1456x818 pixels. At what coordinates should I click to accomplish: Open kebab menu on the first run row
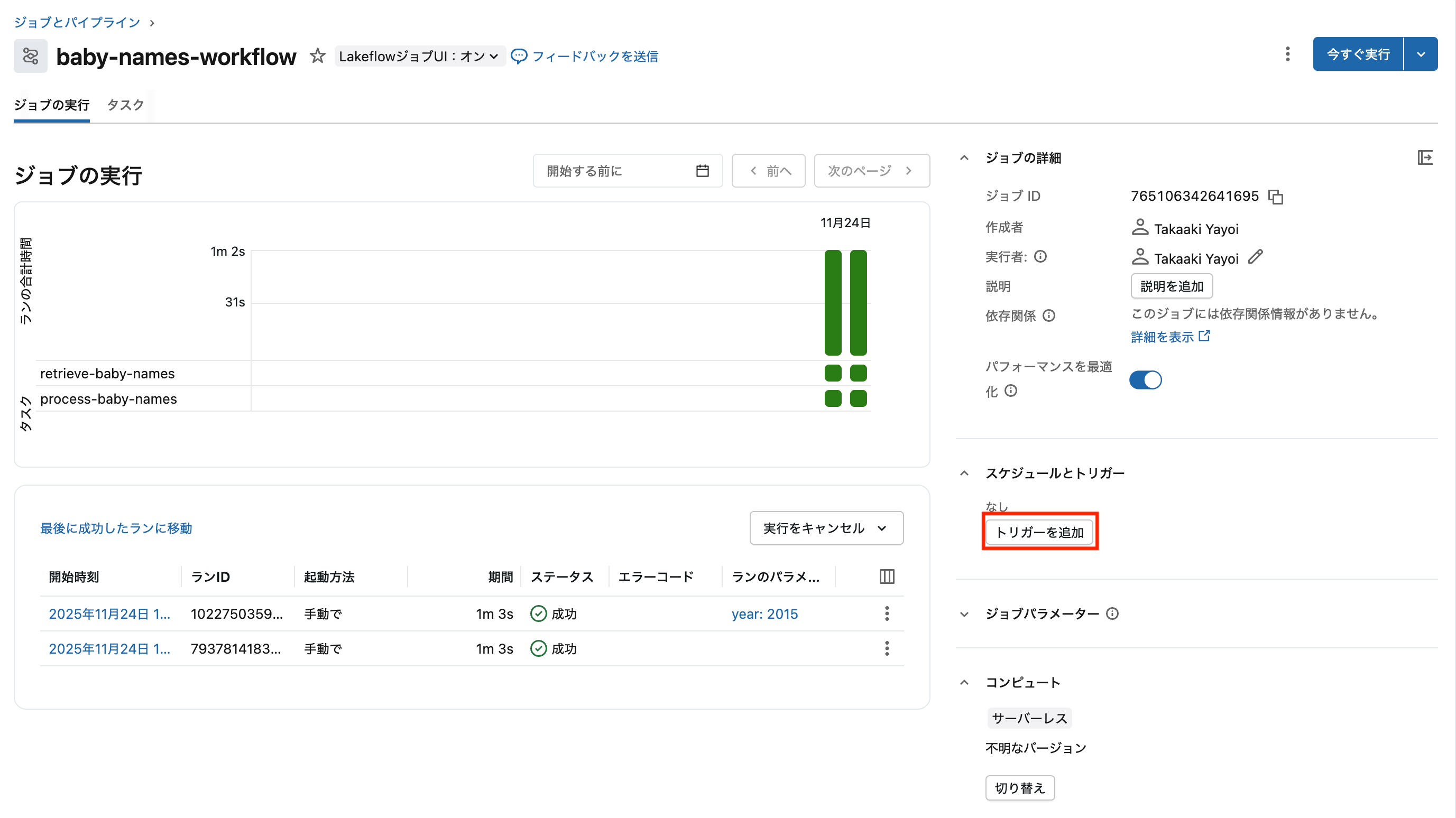click(886, 613)
